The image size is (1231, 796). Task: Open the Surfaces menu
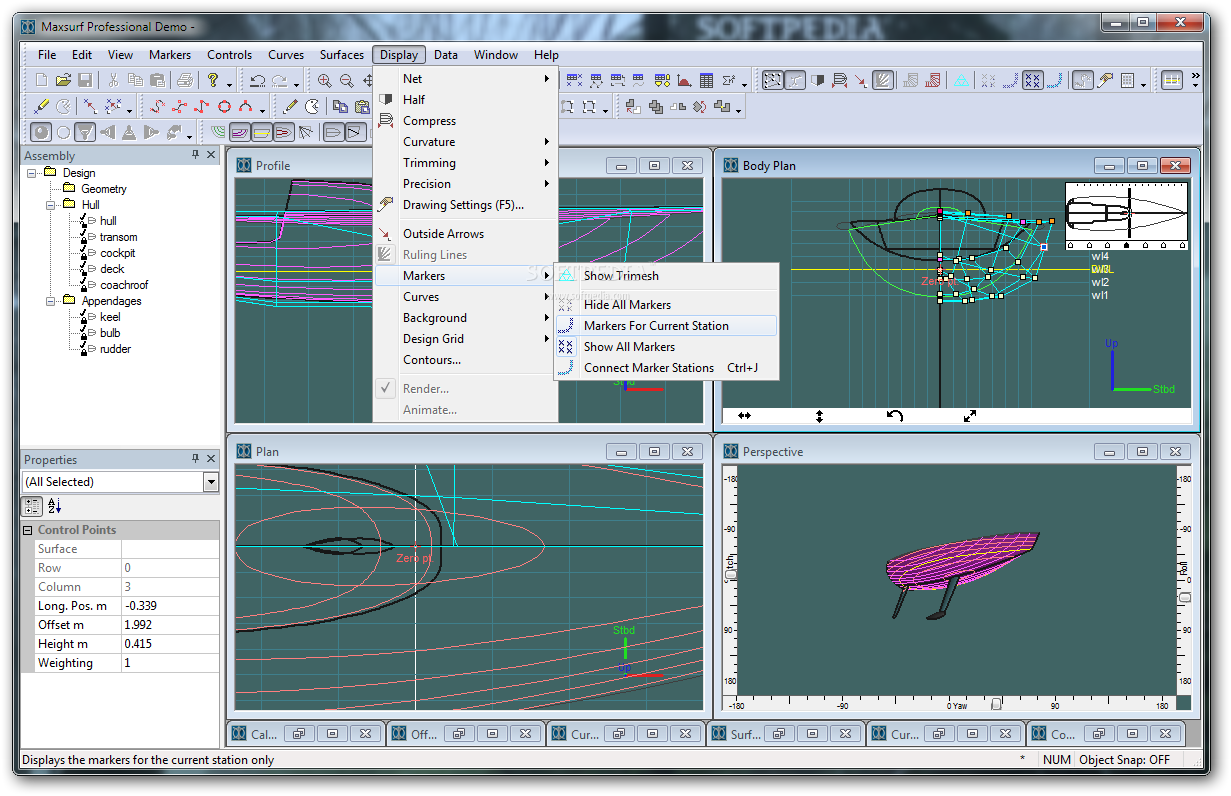(x=342, y=55)
